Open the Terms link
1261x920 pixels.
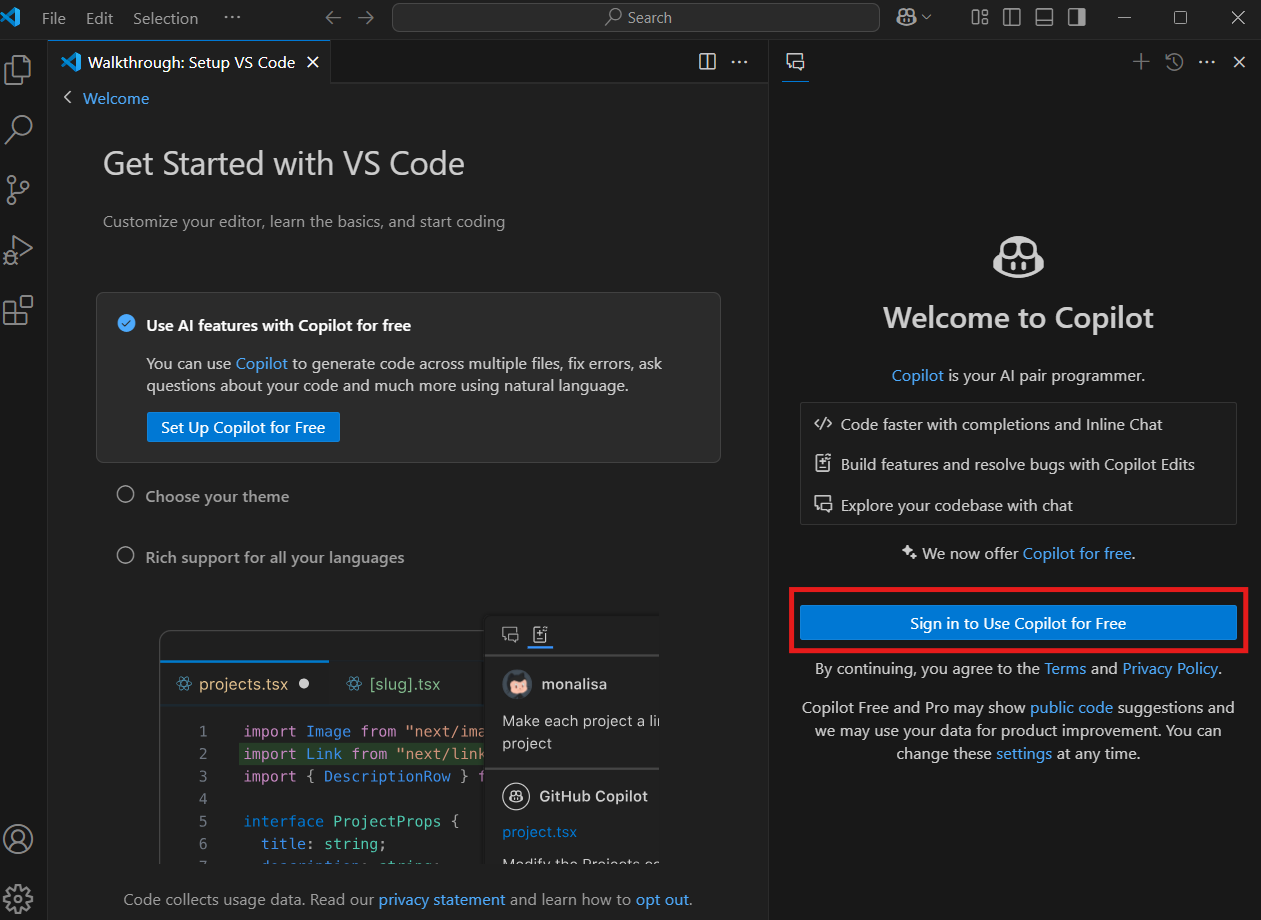(x=1065, y=668)
